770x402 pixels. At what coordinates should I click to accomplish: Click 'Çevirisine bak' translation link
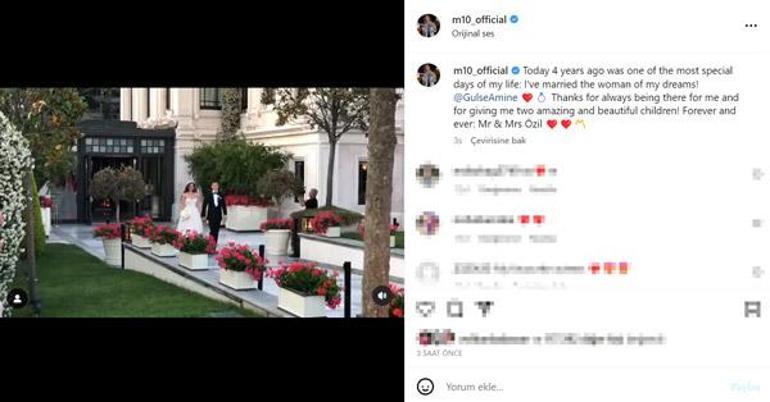[498, 140]
